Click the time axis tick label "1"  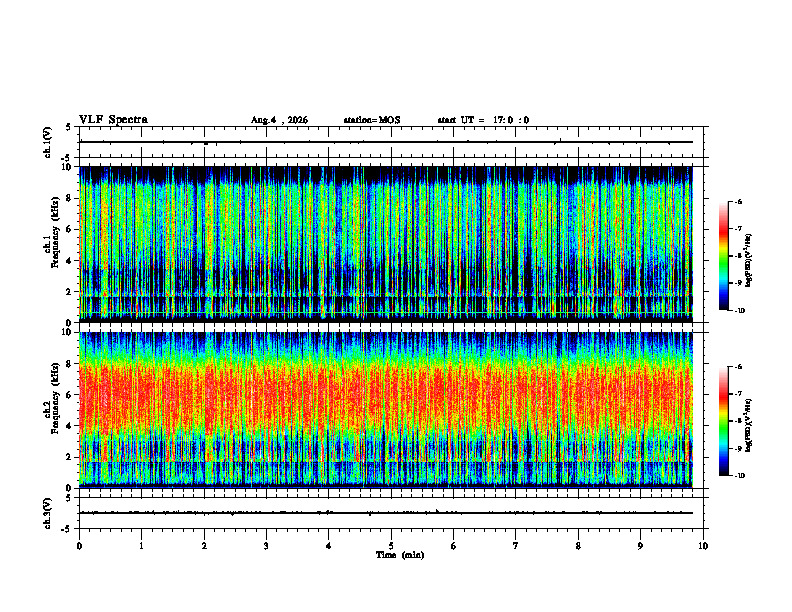[x=141, y=546]
